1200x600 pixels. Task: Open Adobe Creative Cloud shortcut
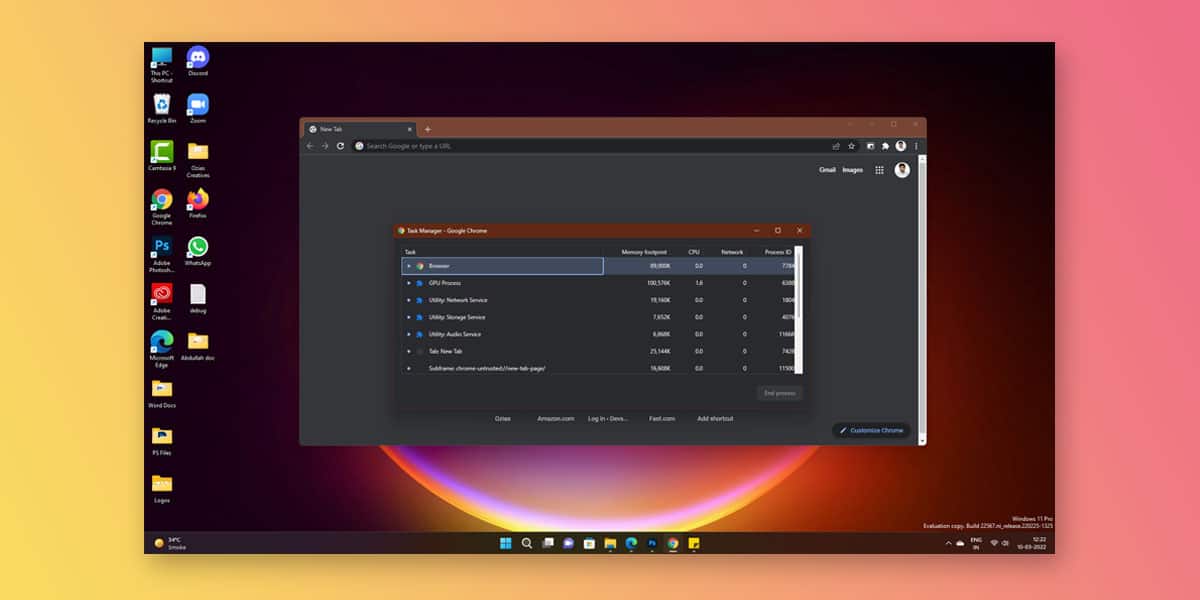(x=161, y=300)
